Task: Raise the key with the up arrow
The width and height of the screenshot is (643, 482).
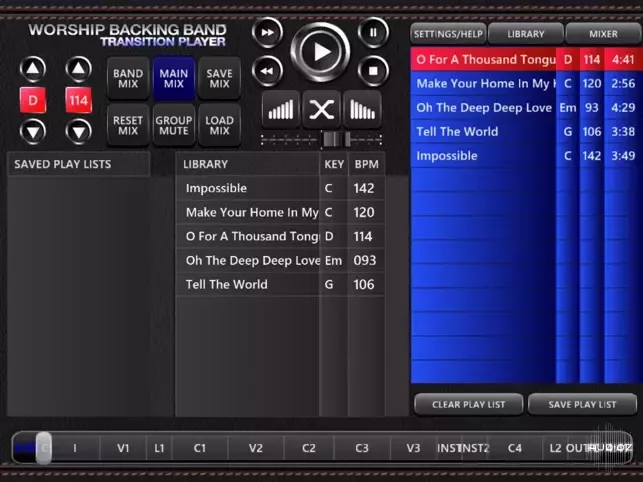Action: 33,69
